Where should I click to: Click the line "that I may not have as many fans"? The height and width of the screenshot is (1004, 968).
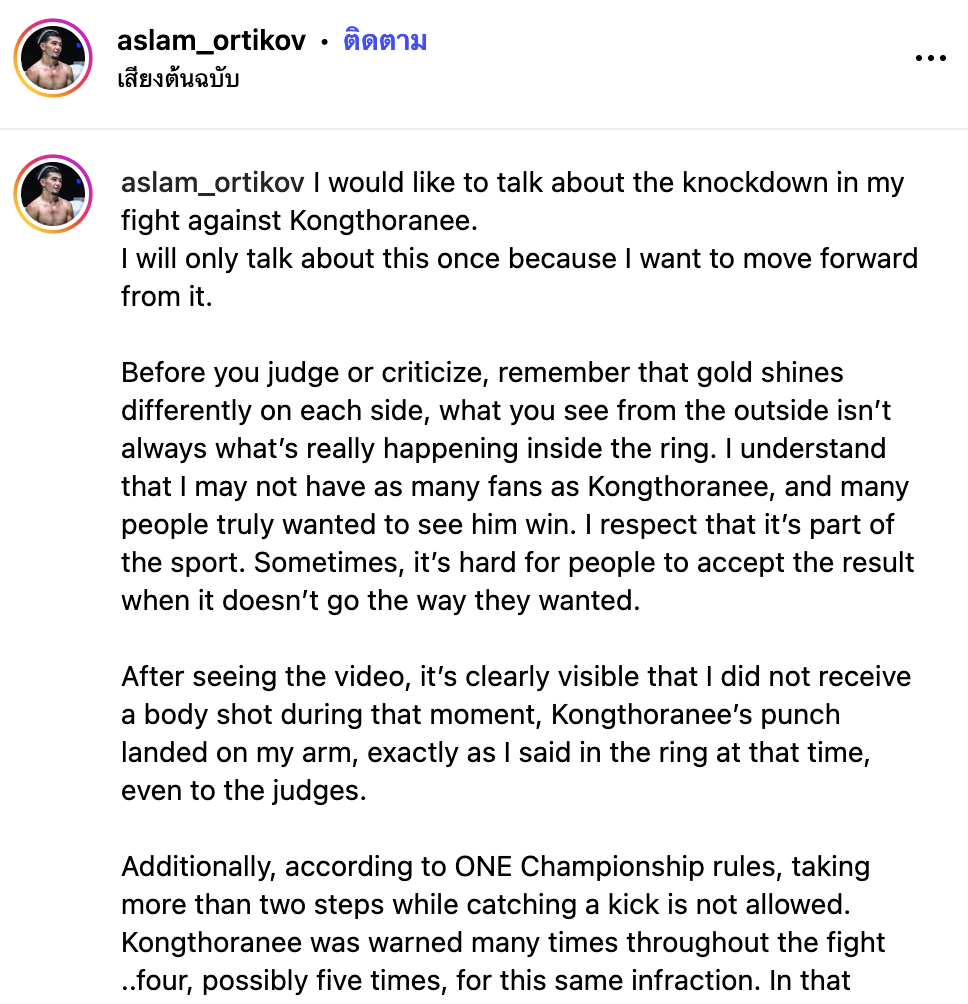(x=515, y=487)
